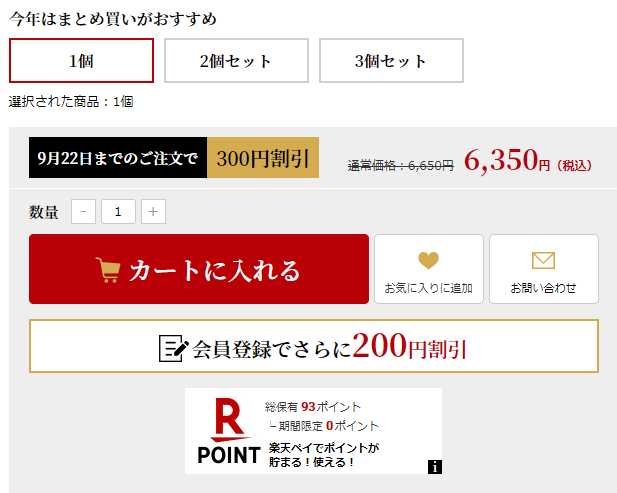The image size is (617, 493).
Task: Click the member registration pencil icon
Action: tap(174, 347)
